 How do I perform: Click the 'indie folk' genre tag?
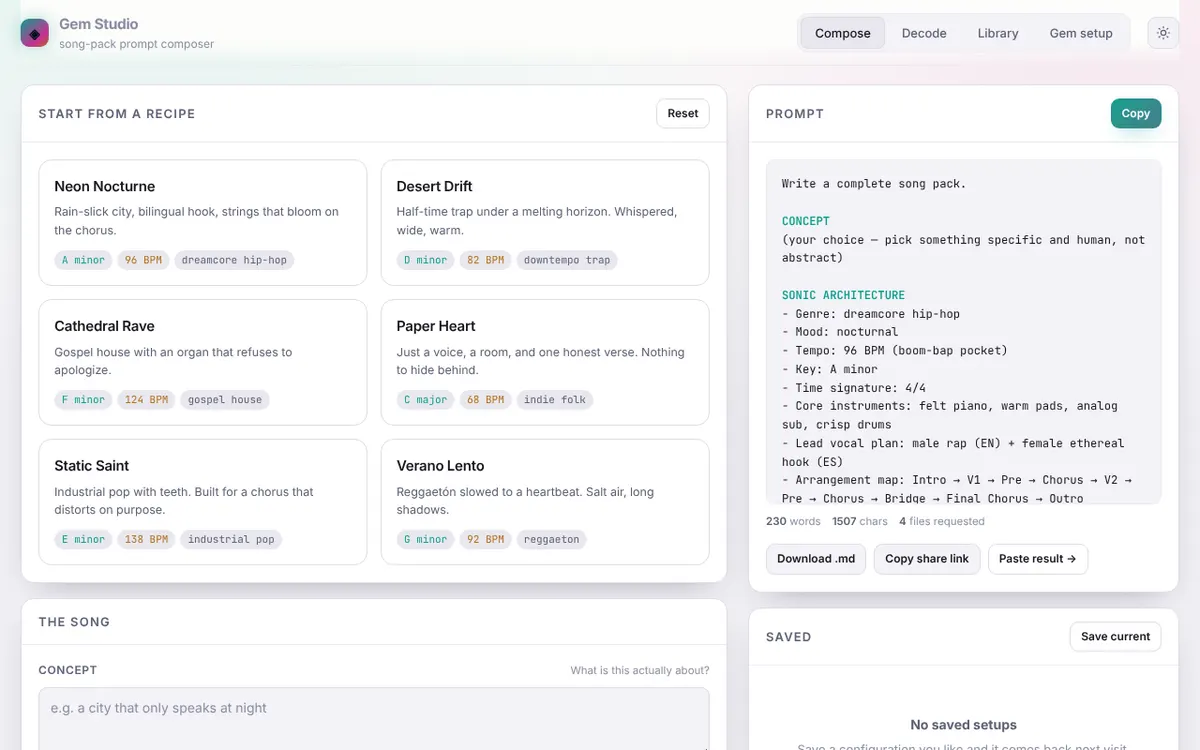pos(555,400)
